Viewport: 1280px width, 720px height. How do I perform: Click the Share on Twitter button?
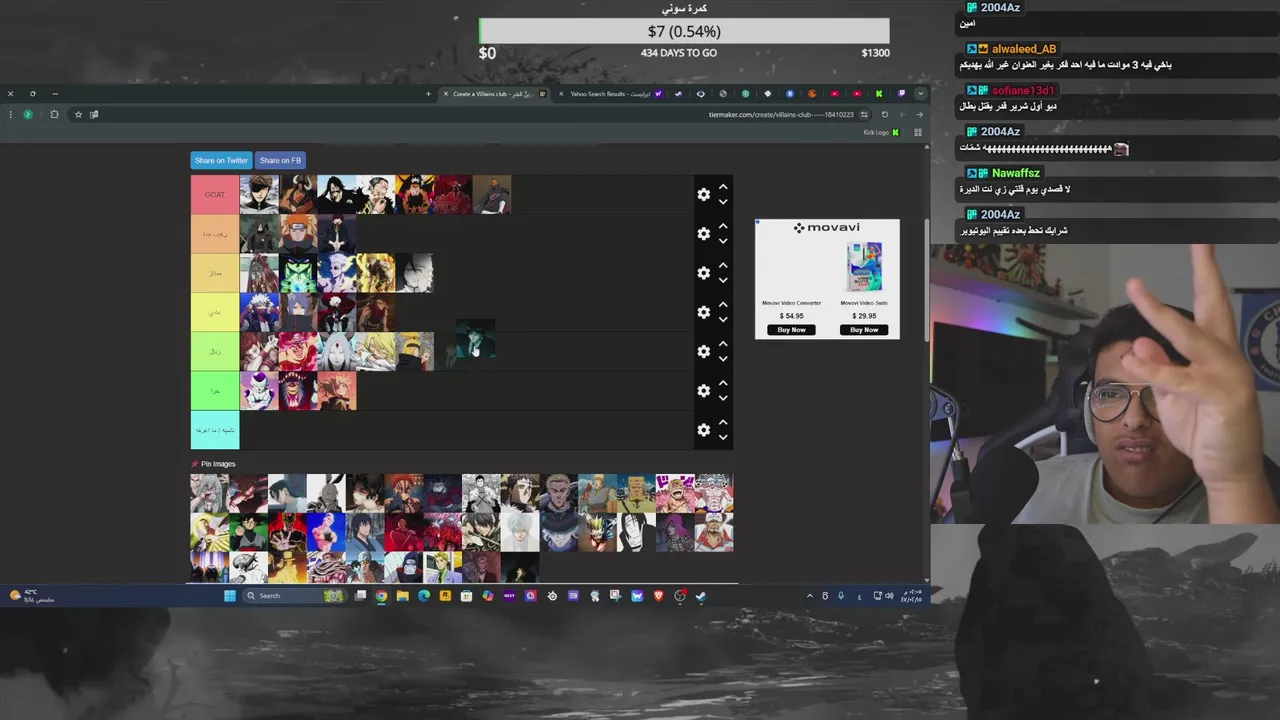[x=221, y=160]
